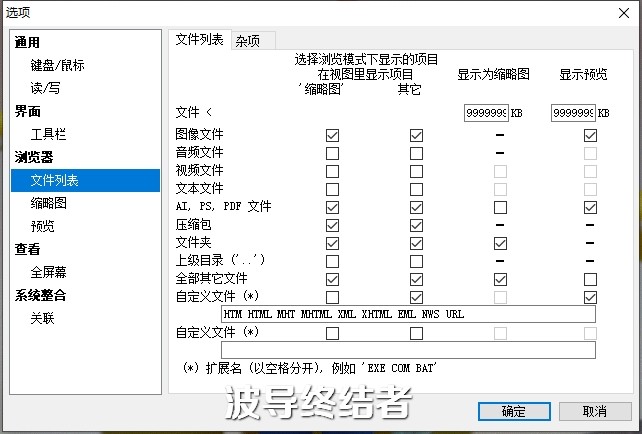Check second 自定义文件 '缩略图' column checkbox
The width and height of the screenshot is (642, 434).
pos(332,334)
